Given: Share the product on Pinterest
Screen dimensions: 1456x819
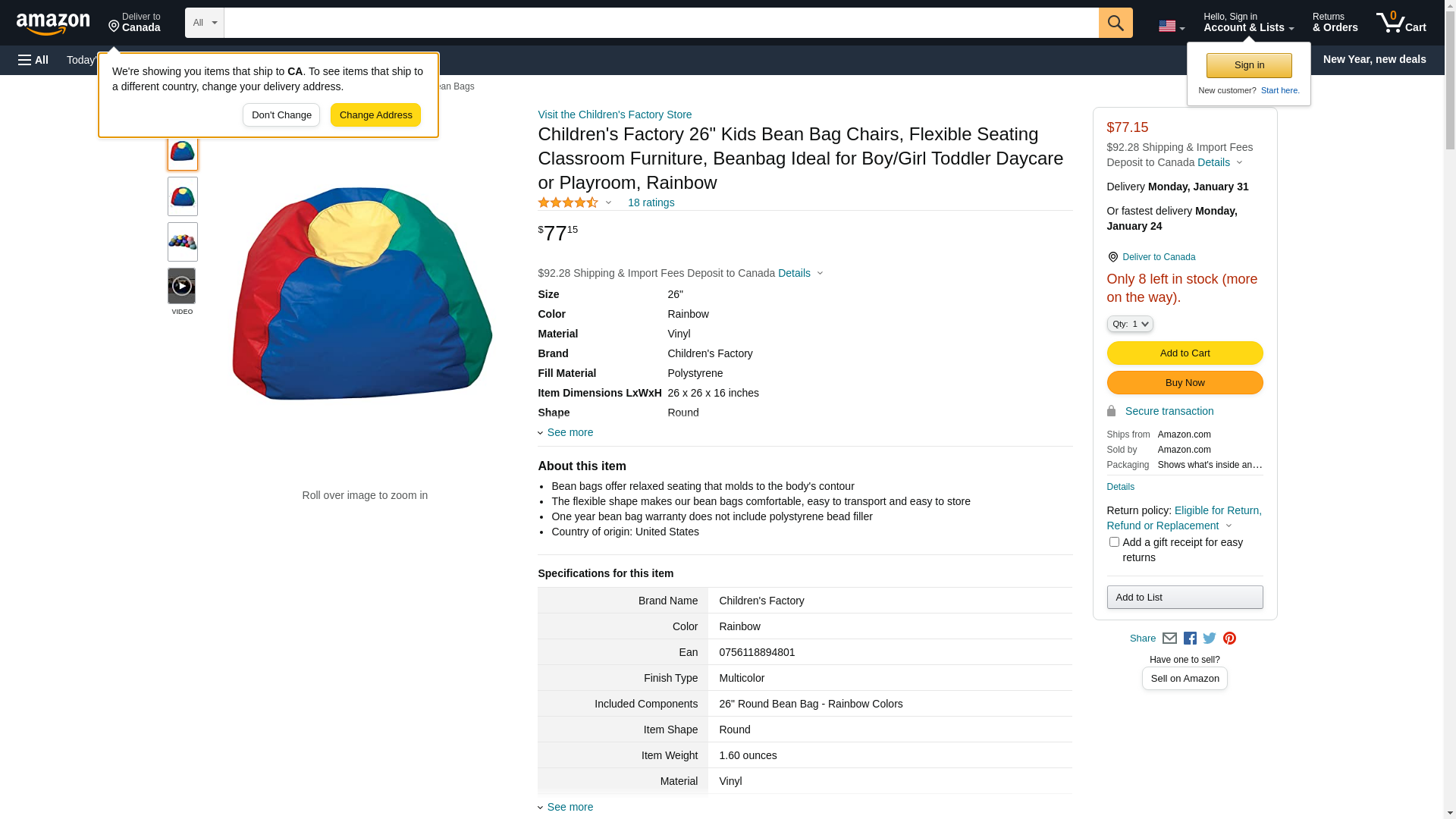Looking at the screenshot, I should 1229,639.
